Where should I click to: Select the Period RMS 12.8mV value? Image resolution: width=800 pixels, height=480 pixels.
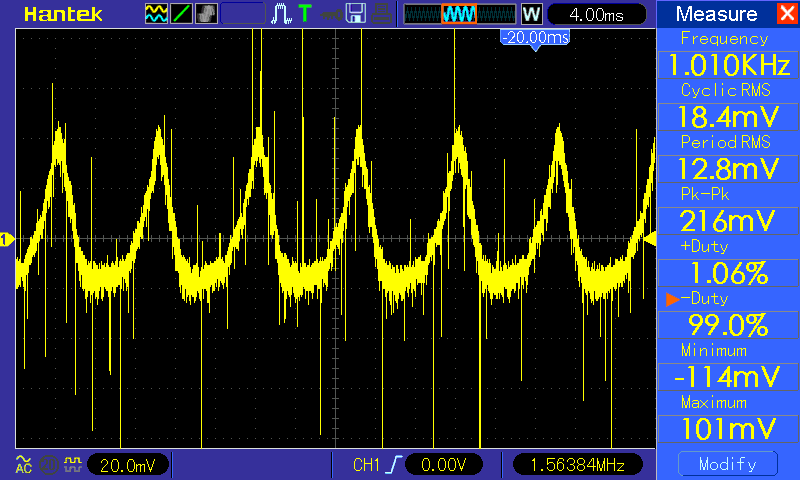point(728,169)
